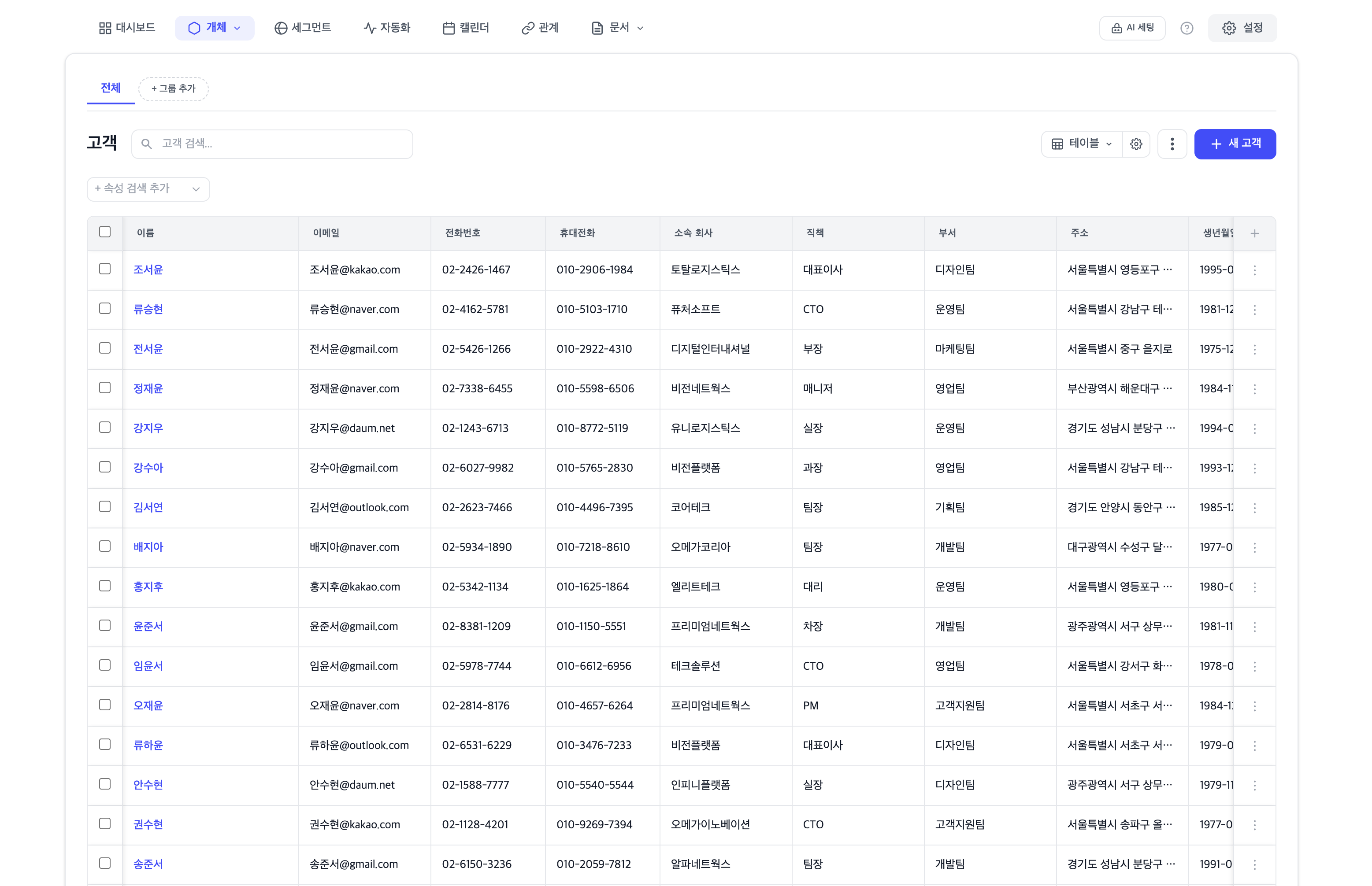Click the plus icon to add a column
Viewport: 1372px width, 886px height.
[x=1255, y=233]
